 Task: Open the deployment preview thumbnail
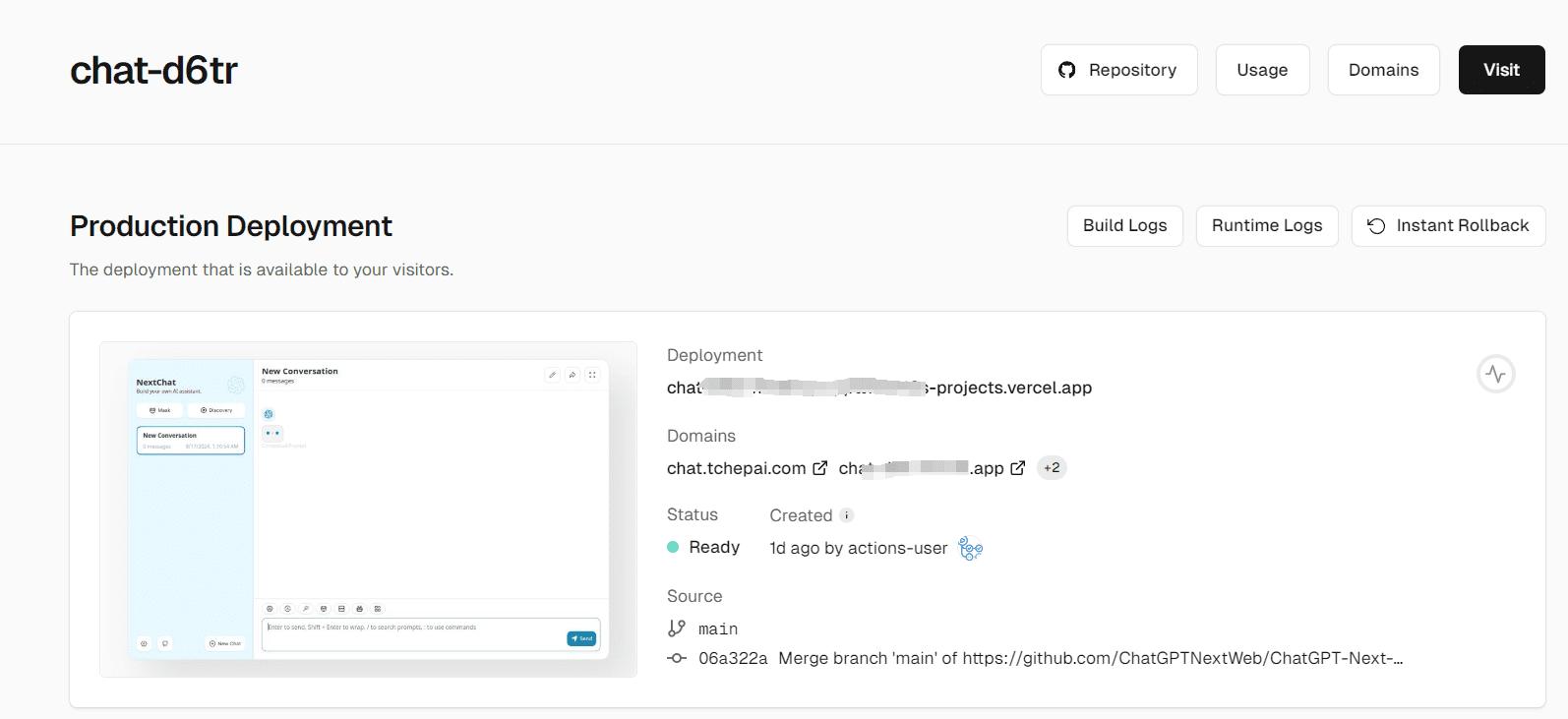[x=368, y=509]
